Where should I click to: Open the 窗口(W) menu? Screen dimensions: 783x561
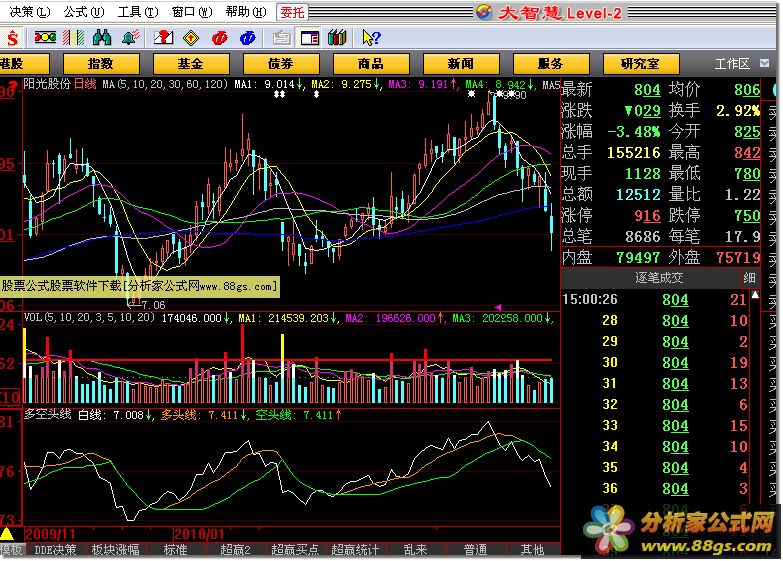tap(192, 12)
